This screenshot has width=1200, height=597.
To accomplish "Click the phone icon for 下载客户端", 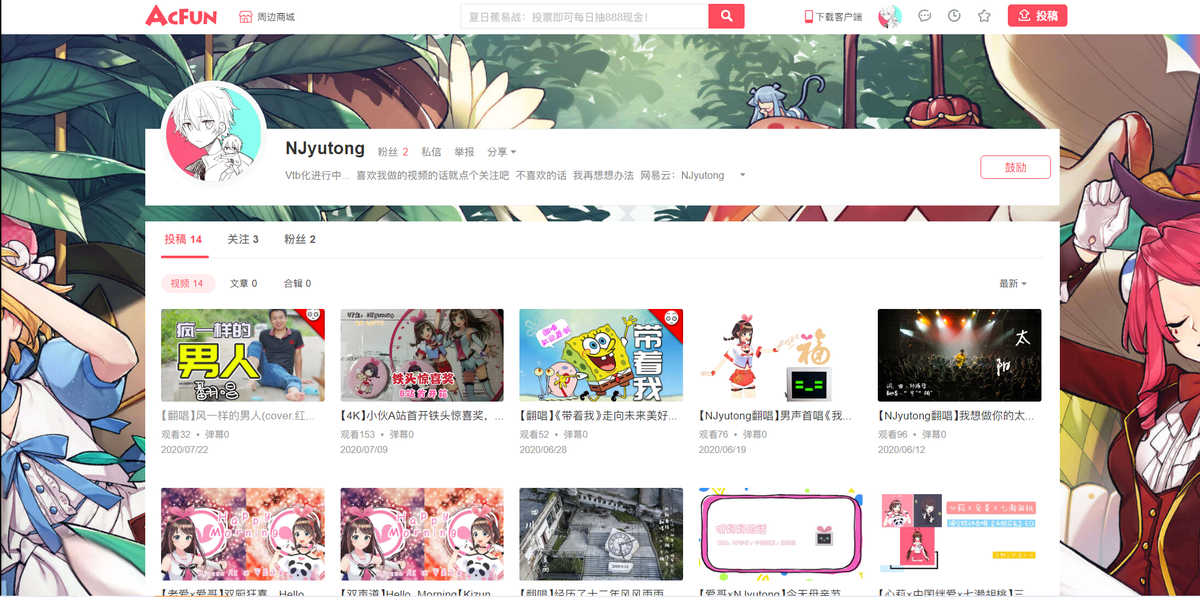I will coord(809,16).
